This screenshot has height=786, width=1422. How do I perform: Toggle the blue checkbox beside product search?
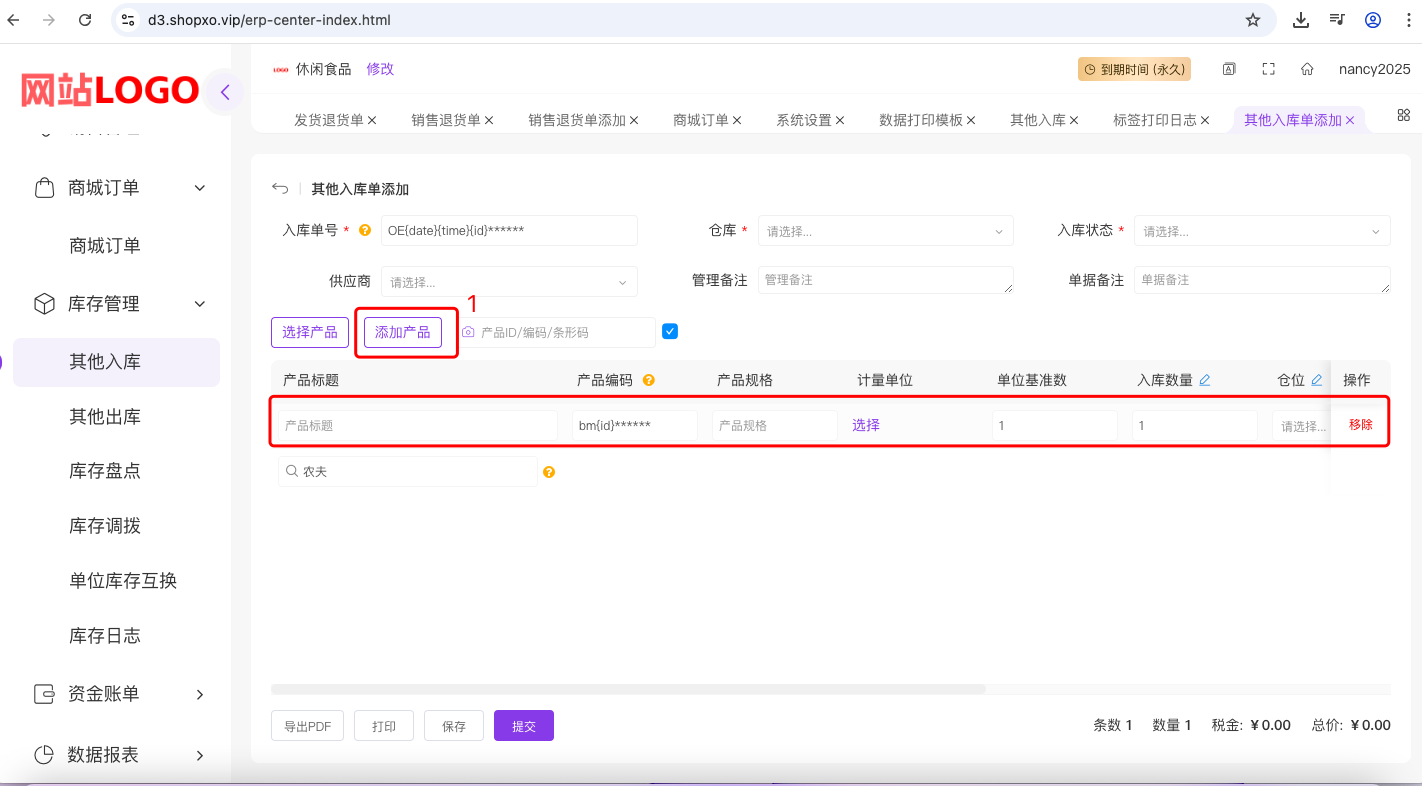(670, 331)
